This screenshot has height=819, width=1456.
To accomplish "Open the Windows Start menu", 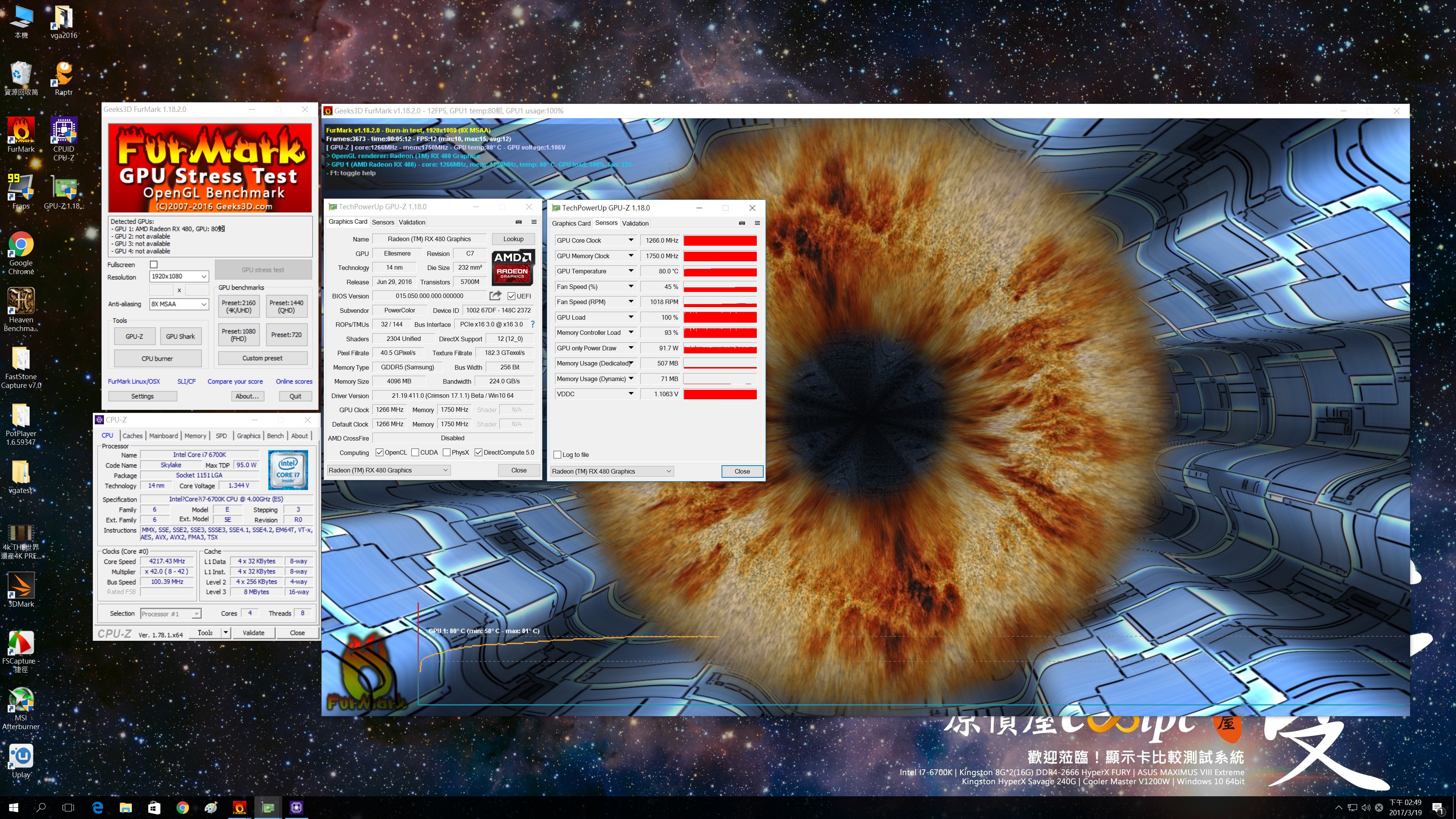I will pyautogui.click(x=14, y=808).
